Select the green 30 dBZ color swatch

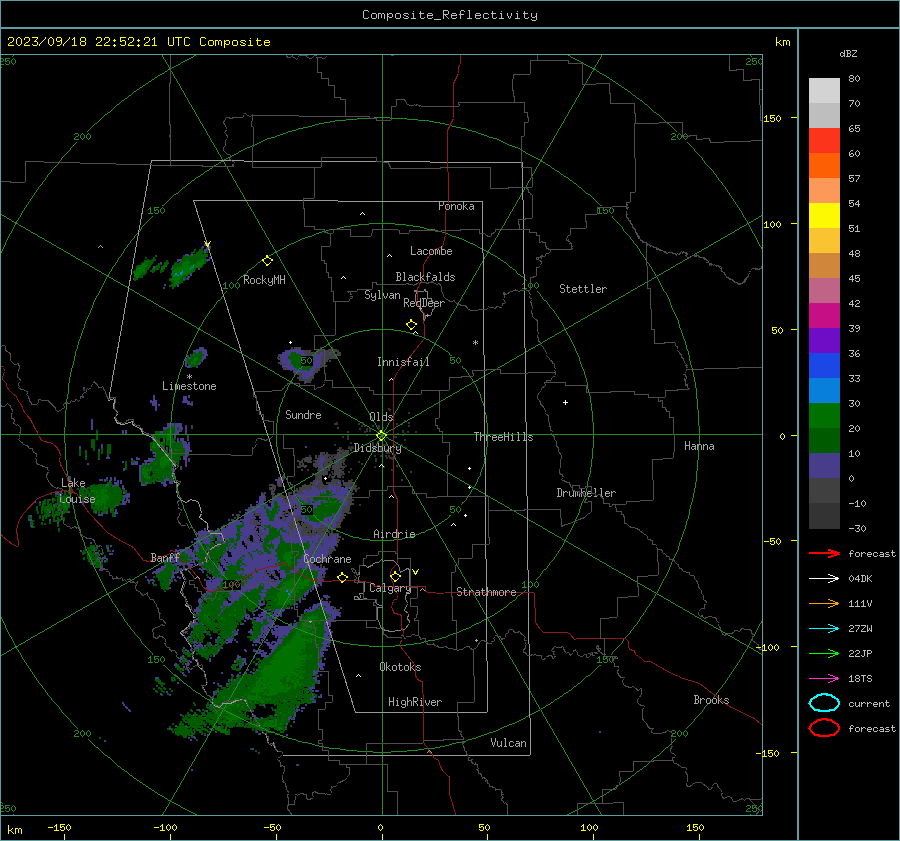(x=824, y=415)
